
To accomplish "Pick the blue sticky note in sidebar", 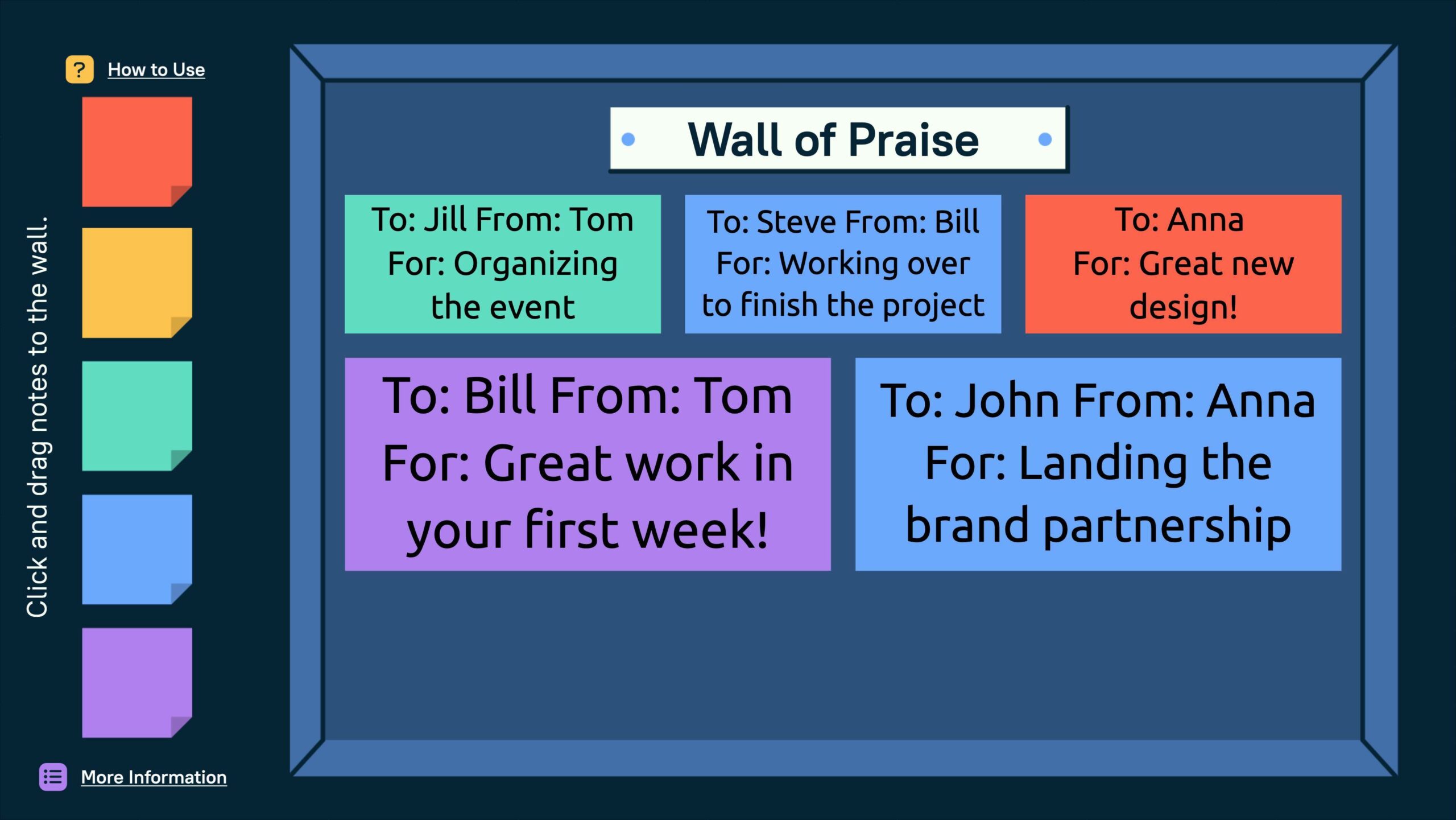I will (136, 549).
